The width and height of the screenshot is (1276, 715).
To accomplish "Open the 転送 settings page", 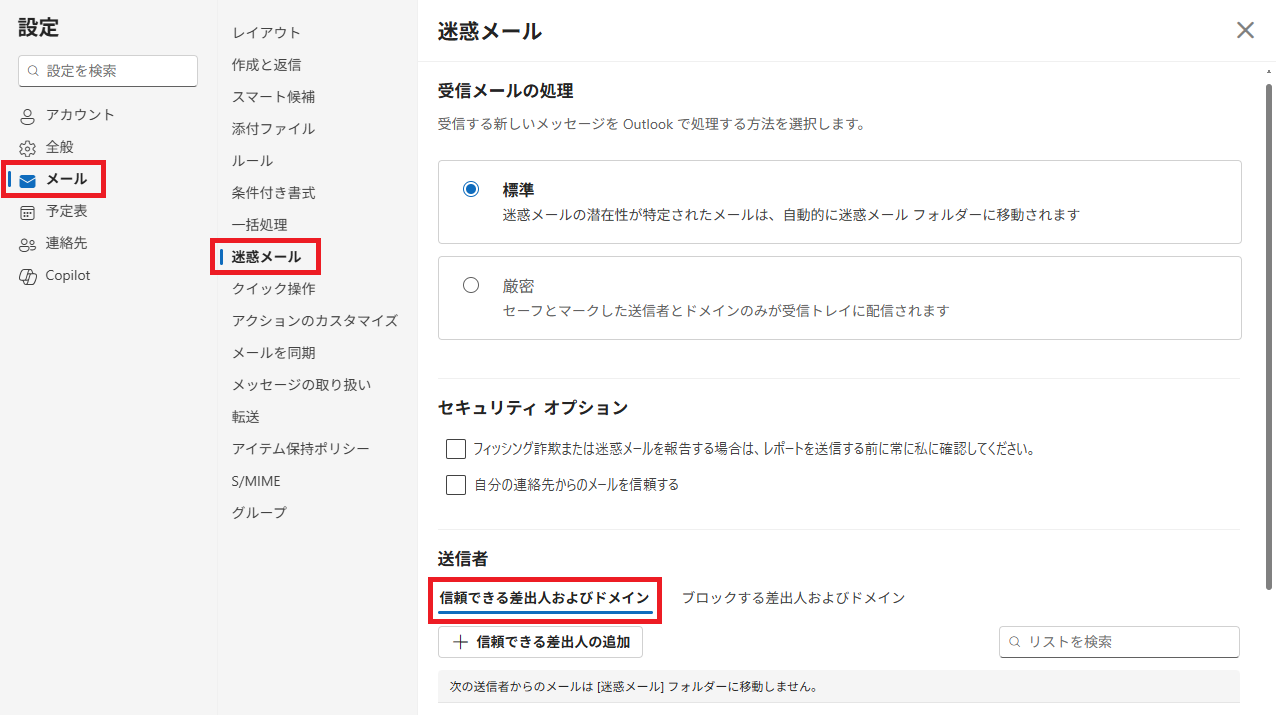I will point(246,417).
